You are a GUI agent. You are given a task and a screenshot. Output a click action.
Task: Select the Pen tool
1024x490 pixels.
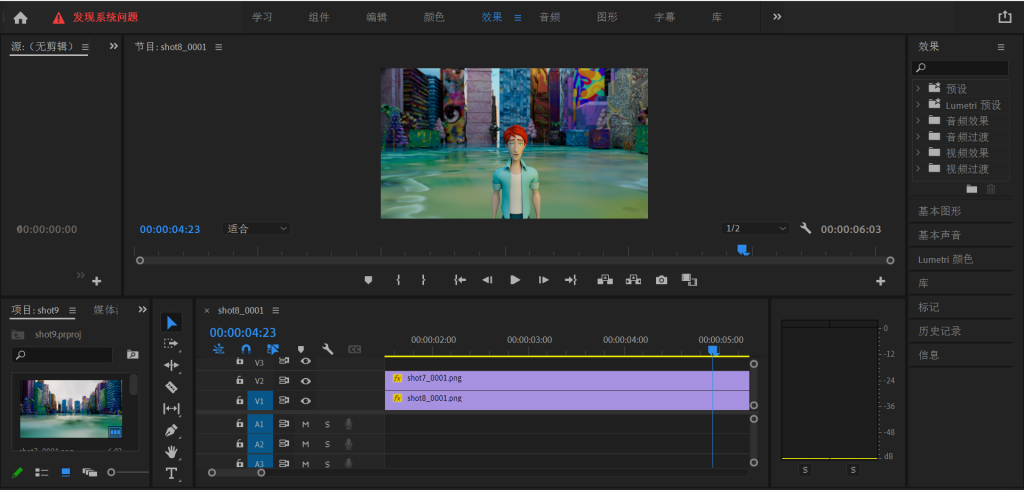pyautogui.click(x=171, y=431)
